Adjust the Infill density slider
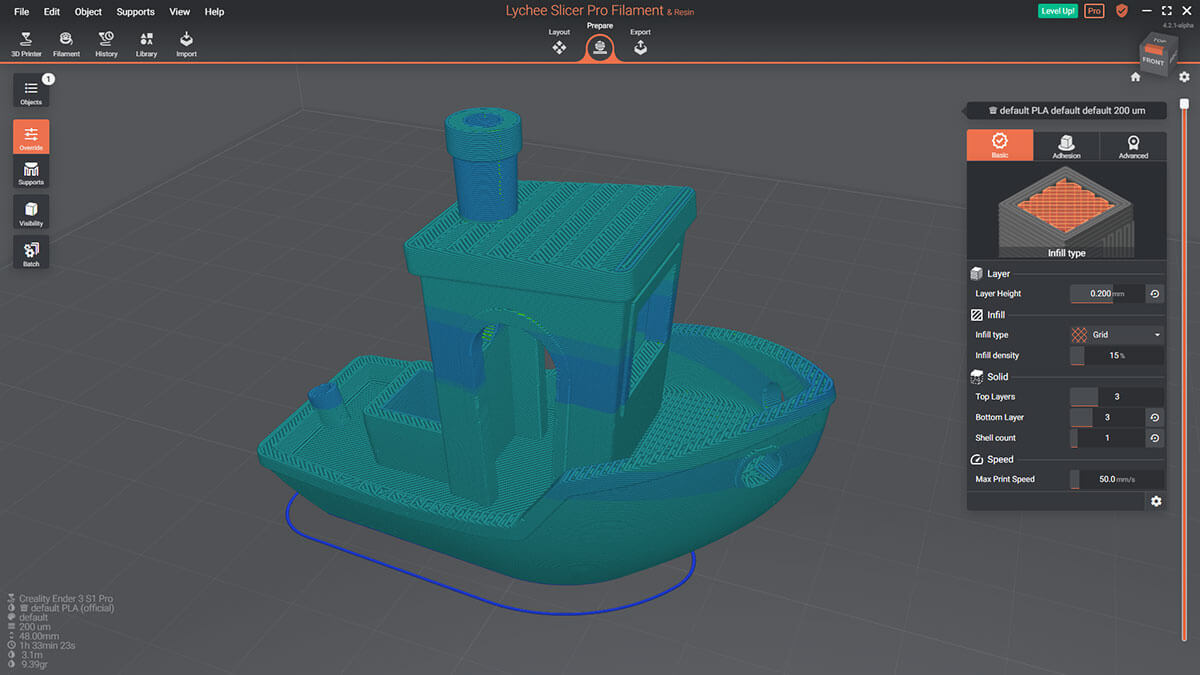 click(1116, 356)
